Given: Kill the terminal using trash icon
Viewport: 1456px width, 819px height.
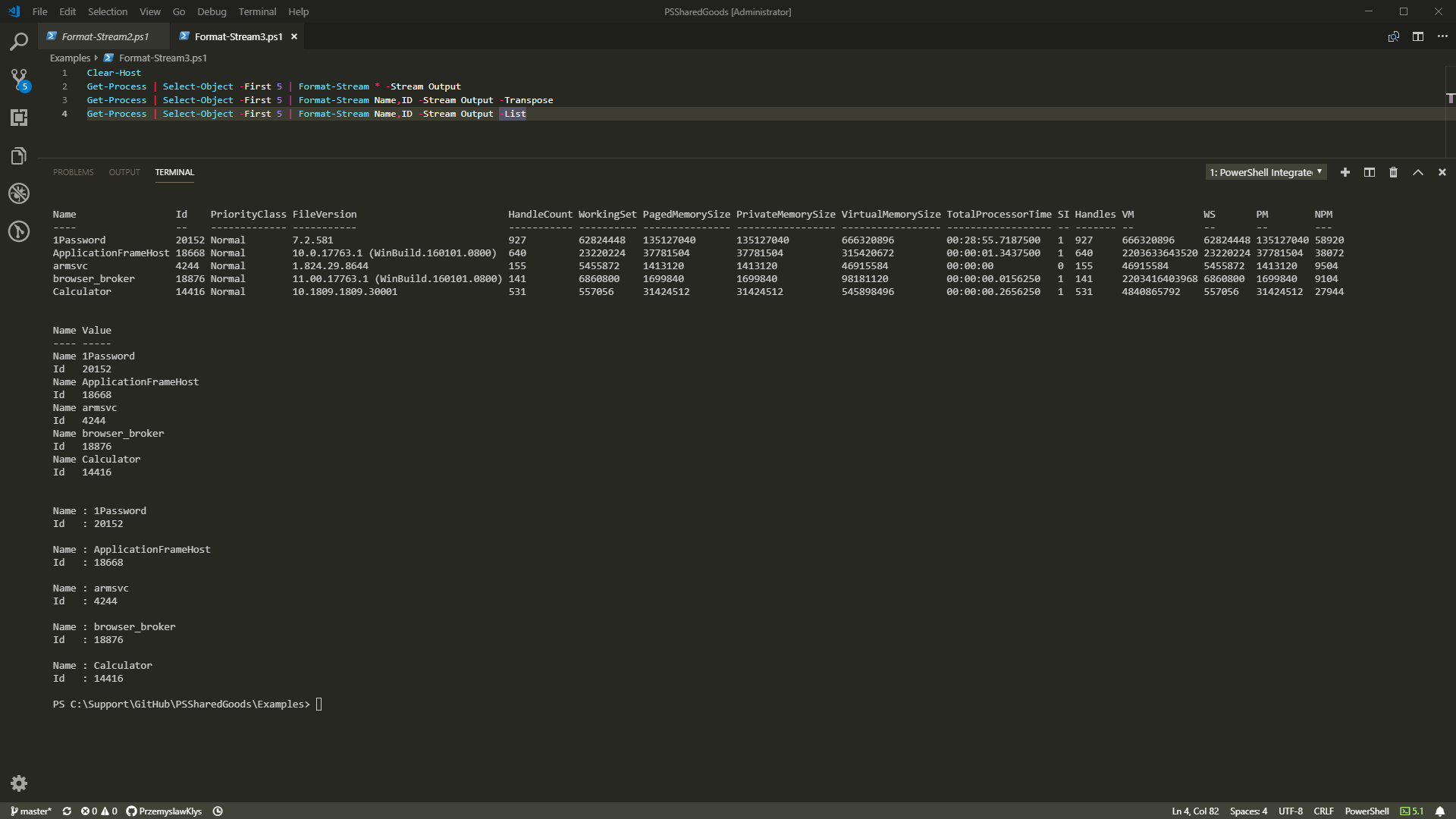Looking at the screenshot, I should coord(1393,172).
